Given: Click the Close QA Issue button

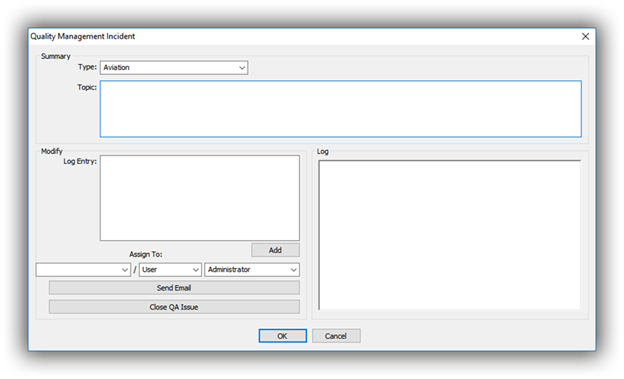Looking at the screenshot, I should pos(174,307).
